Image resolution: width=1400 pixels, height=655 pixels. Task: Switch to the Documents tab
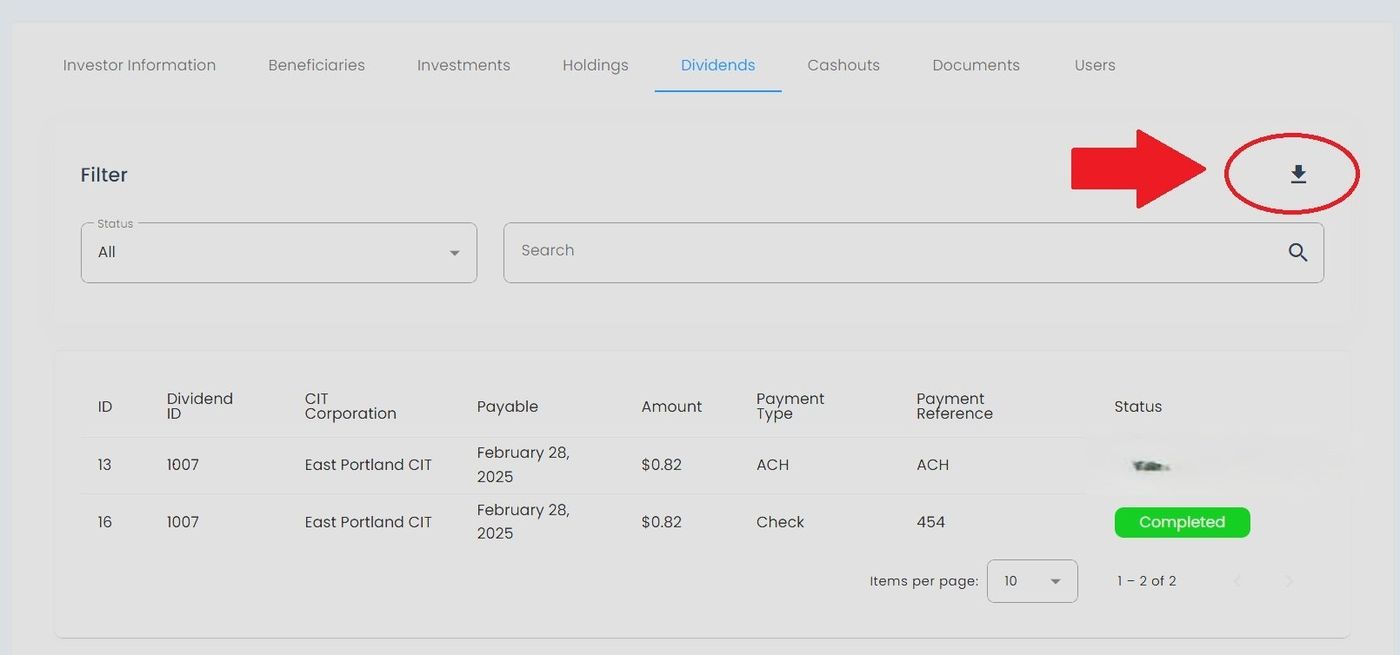tap(975, 65)
